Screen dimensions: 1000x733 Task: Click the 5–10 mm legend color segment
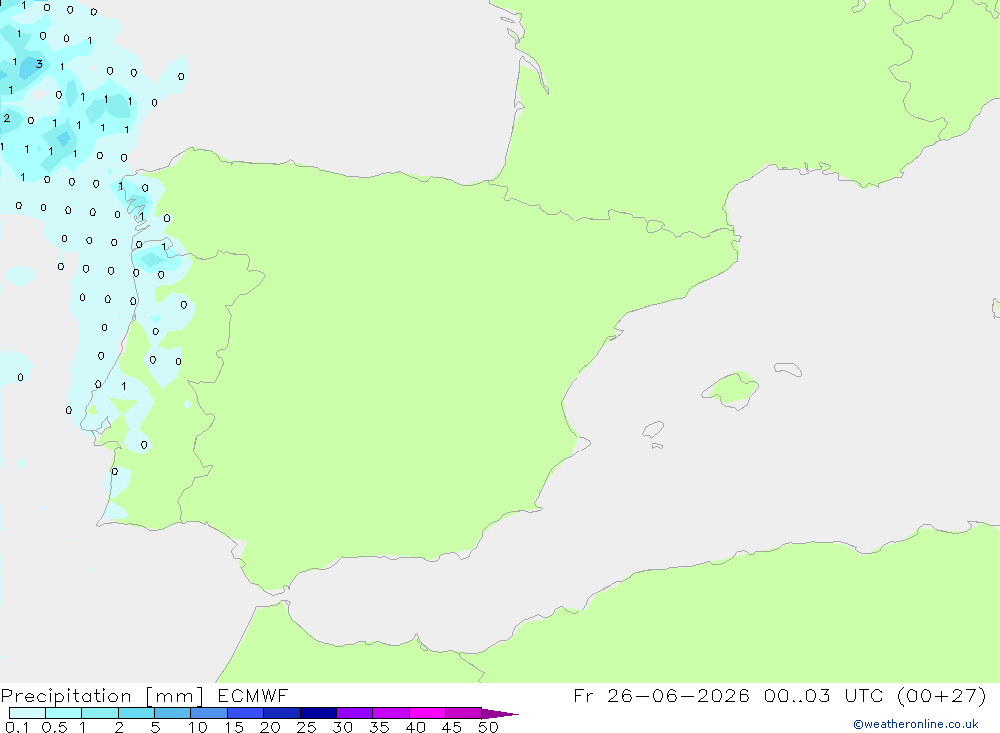(x=173, y=713)
